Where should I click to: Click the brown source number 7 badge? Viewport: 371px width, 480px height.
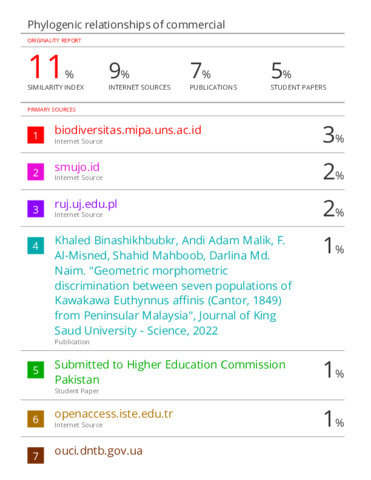(x=36, y=456)
